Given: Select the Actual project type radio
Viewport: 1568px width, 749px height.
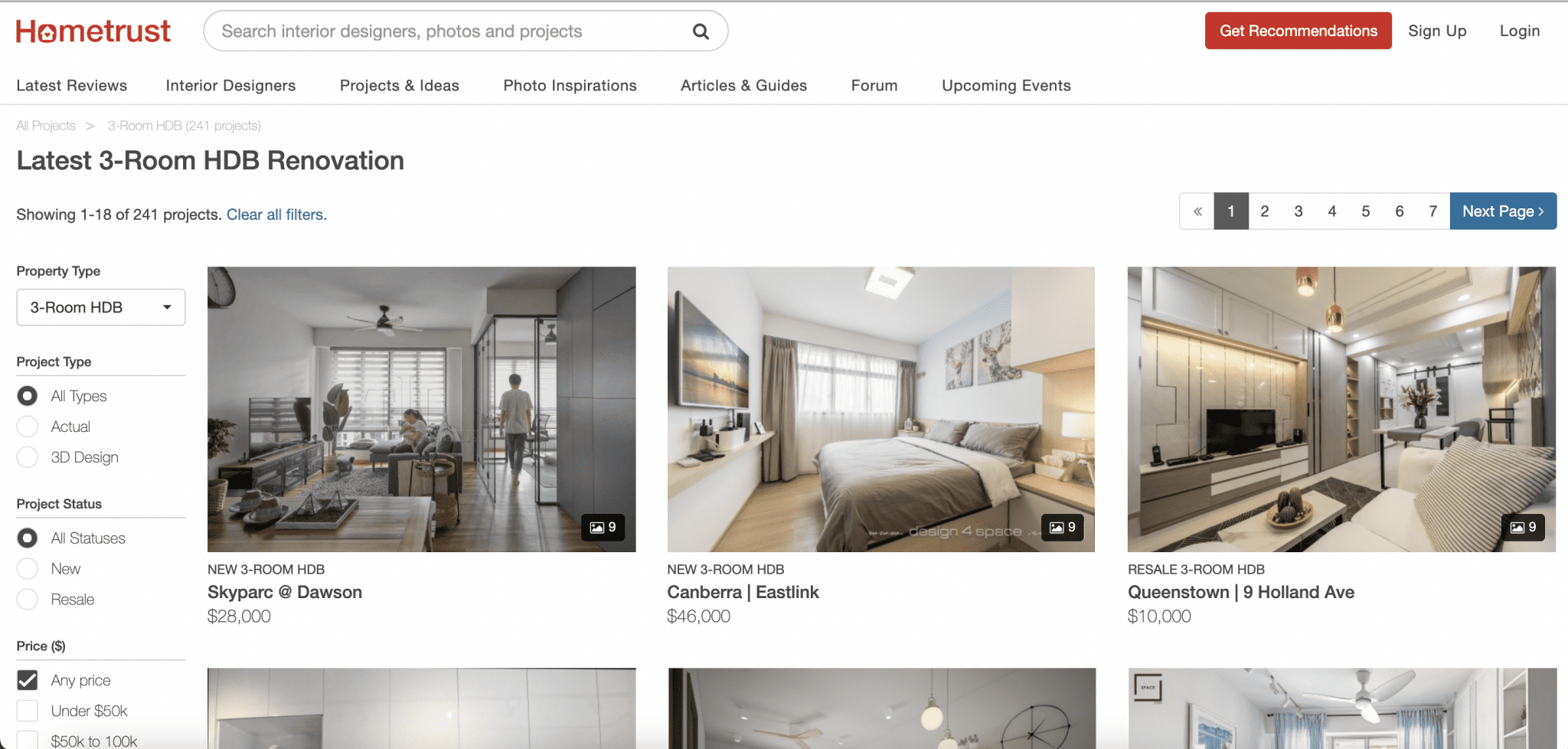Looking at the screenshot, I should pyautogui.click(x=28, y=427).
